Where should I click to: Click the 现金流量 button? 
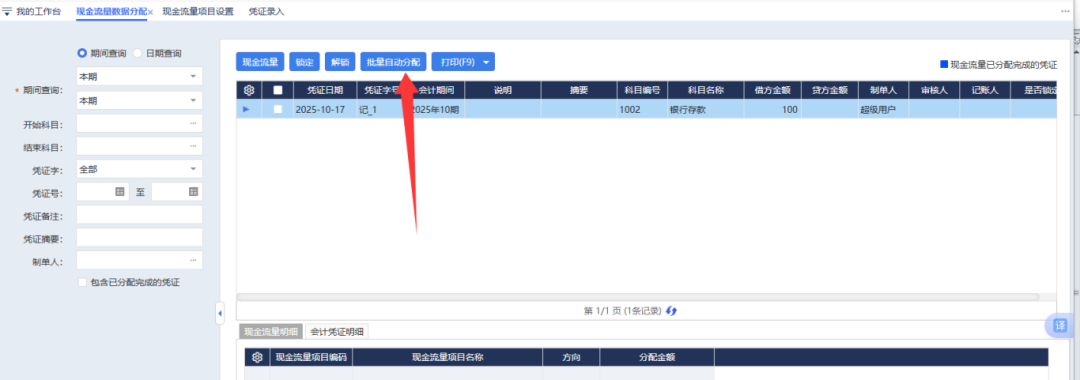coord(260,62)
